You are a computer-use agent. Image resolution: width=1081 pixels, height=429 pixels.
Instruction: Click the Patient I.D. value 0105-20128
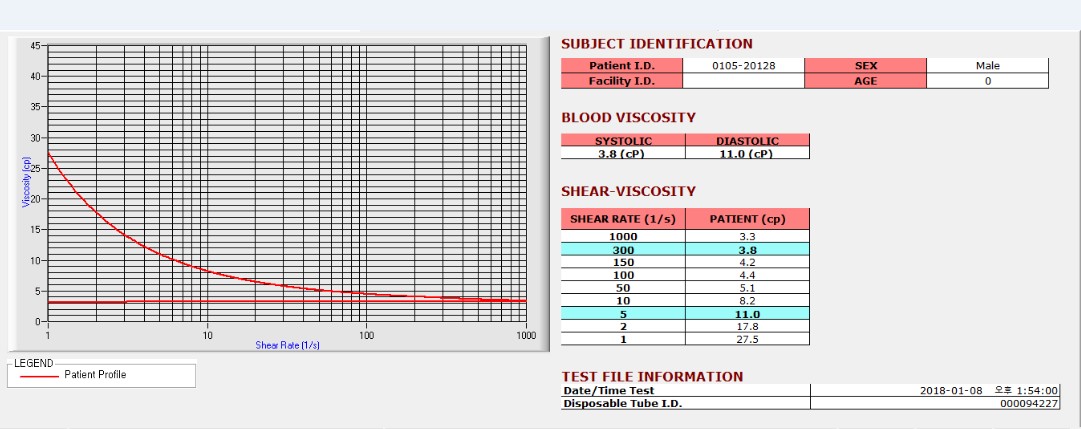click(743, 66)
